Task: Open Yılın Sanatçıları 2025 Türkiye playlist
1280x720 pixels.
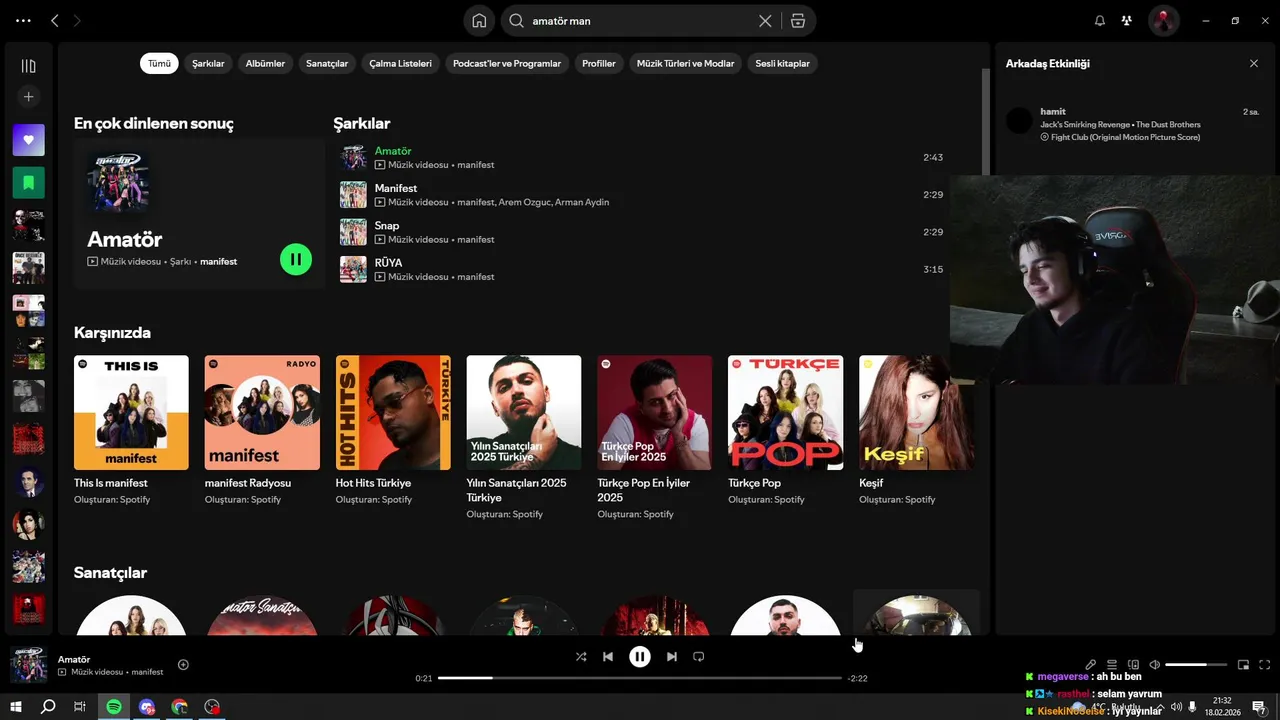Action: 523,437
